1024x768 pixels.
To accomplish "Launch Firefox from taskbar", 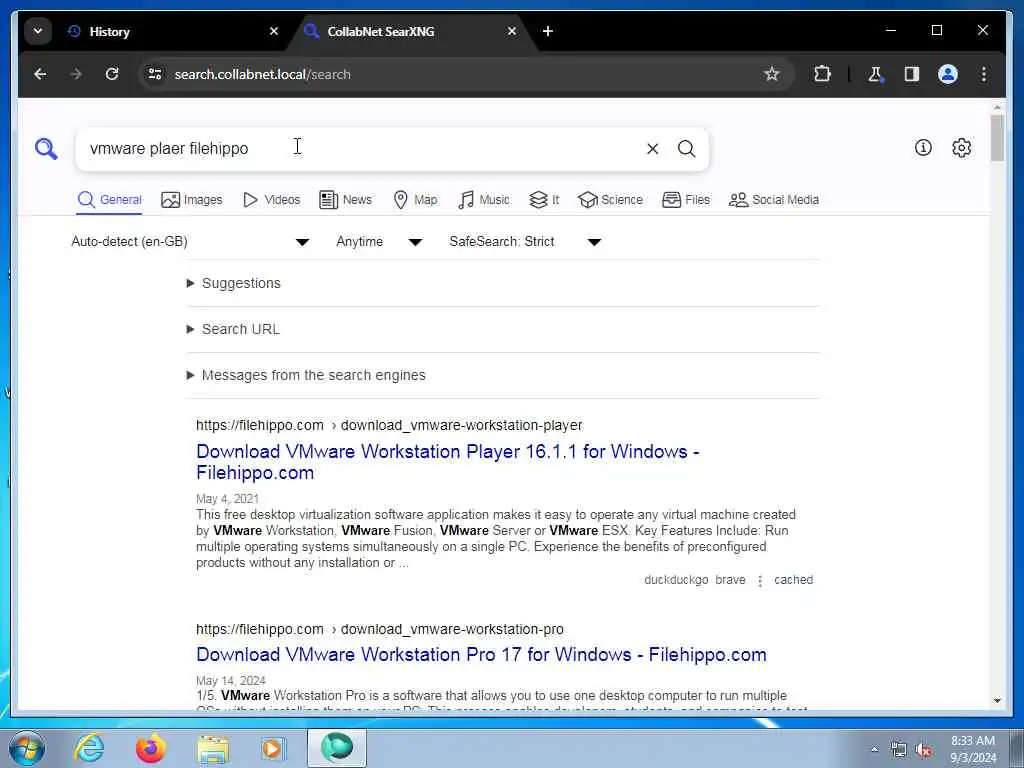I will [x=150, y=748].
